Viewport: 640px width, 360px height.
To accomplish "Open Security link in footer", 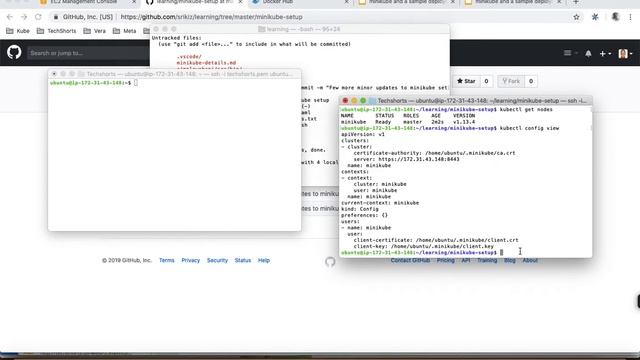I will [x=217, y=260].
